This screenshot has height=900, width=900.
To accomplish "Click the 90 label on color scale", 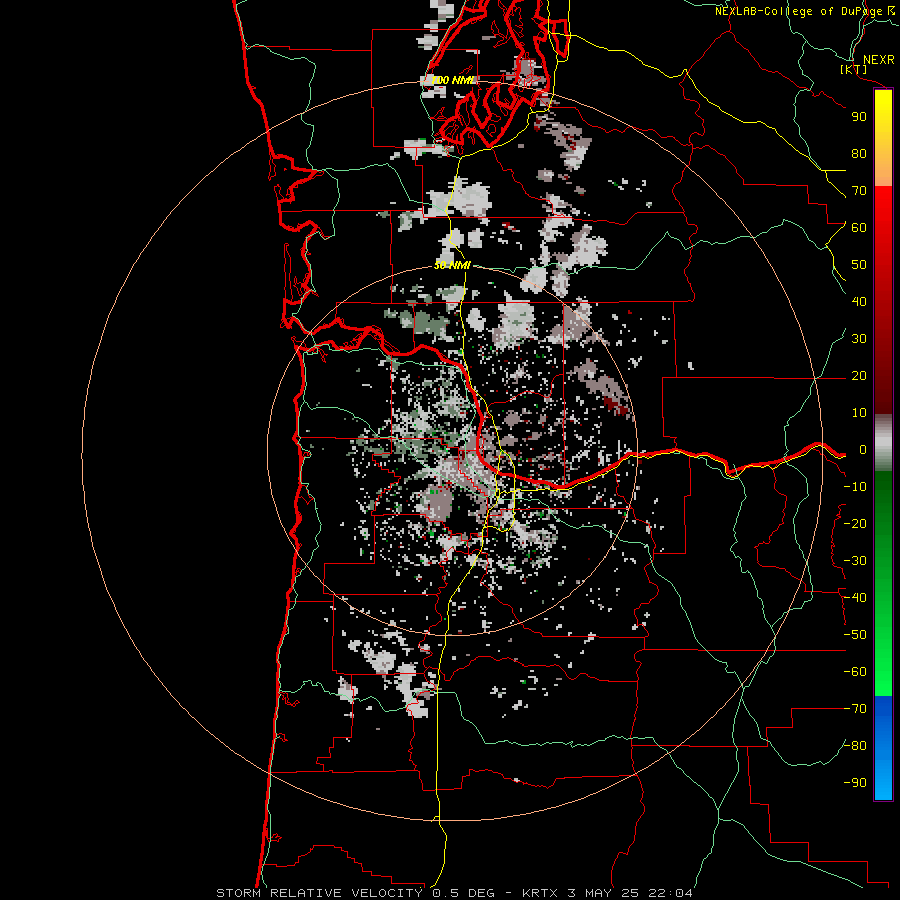I will pyautogui.click(x=859, y=117).
